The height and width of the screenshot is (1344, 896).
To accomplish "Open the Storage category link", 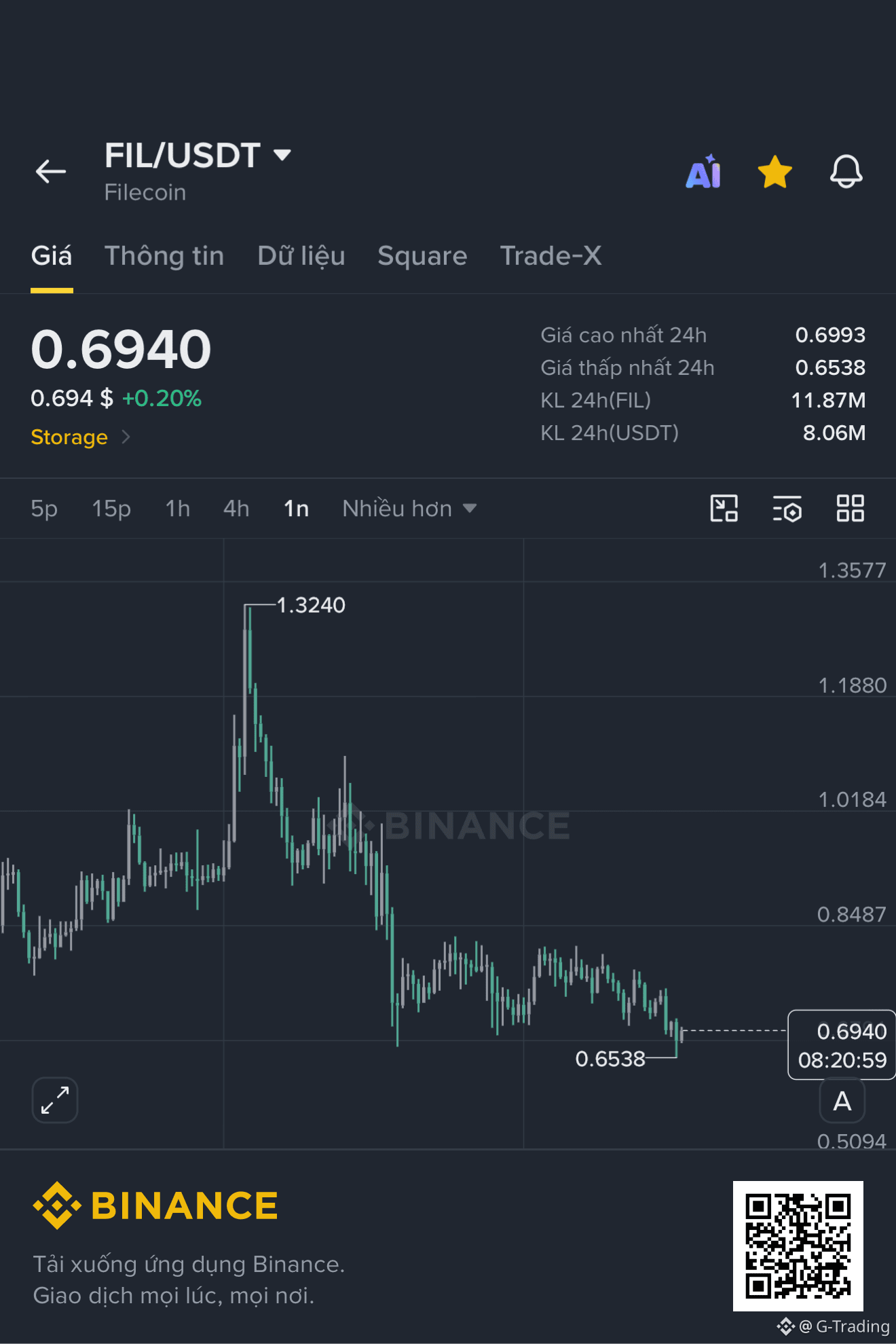I will point(80,437).
